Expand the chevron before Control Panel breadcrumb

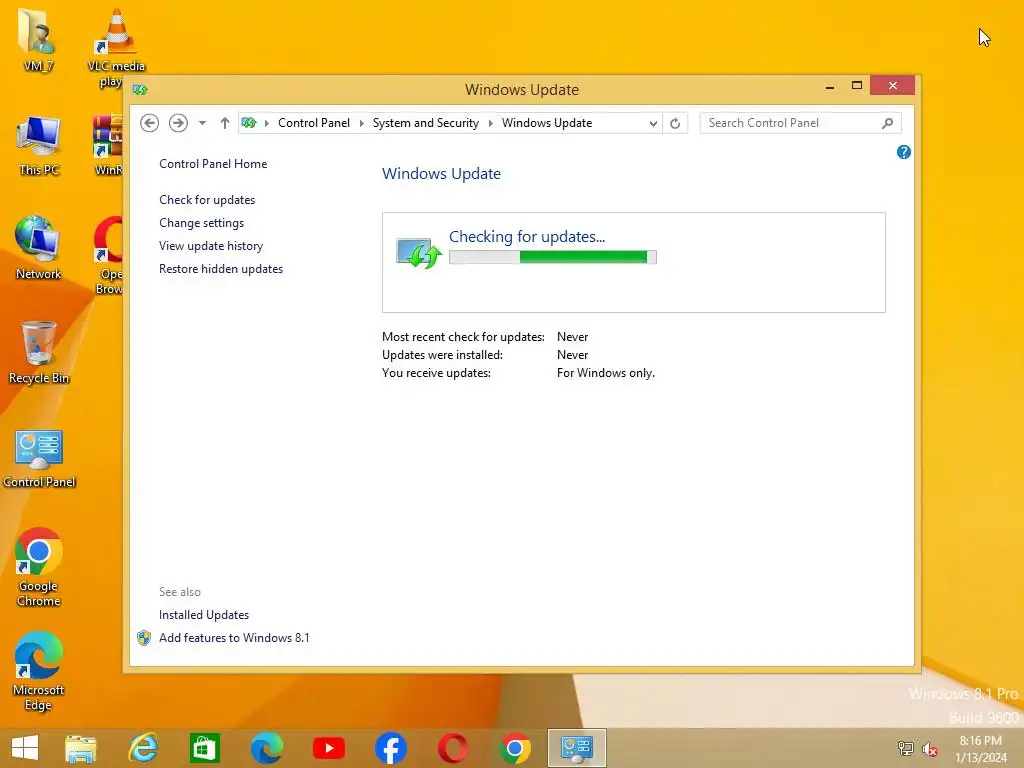pos(266,123)
